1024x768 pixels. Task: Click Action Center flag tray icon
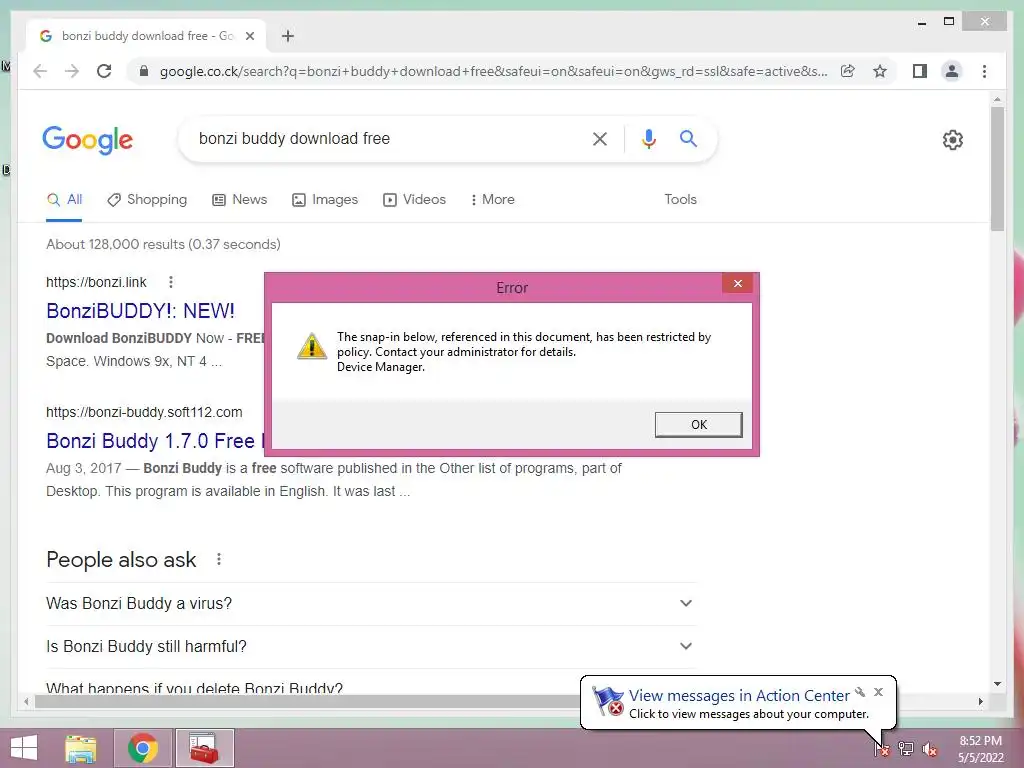[x=881, y=749]
